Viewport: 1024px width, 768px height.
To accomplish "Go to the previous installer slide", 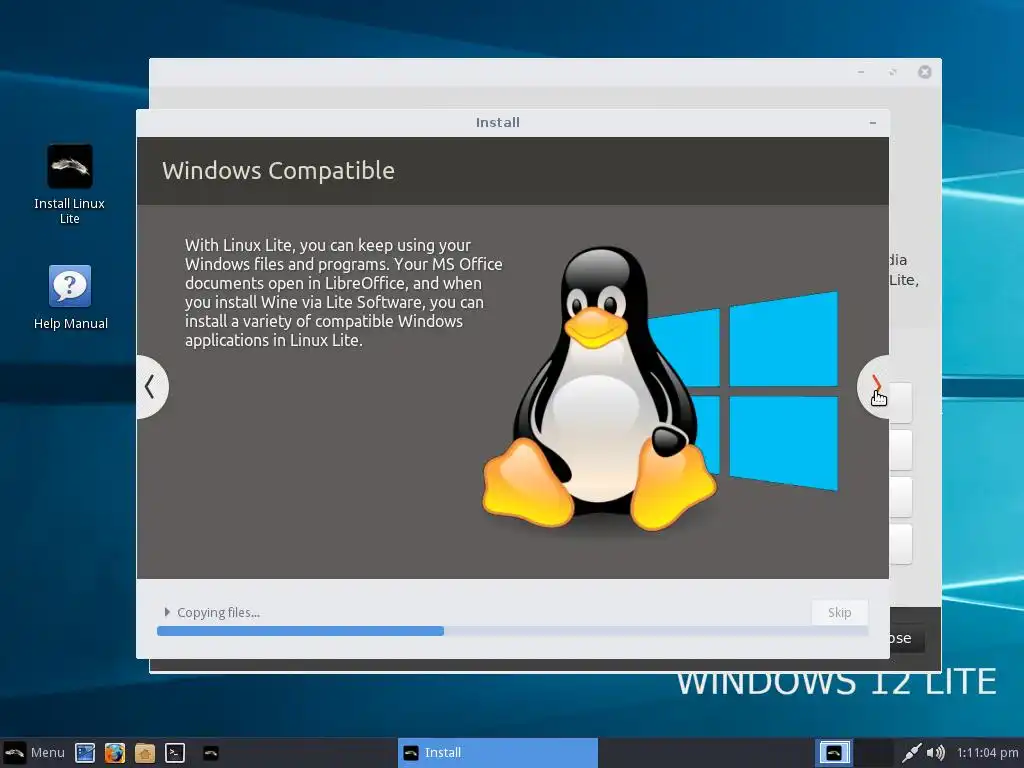I will click(x=152, y=387).
